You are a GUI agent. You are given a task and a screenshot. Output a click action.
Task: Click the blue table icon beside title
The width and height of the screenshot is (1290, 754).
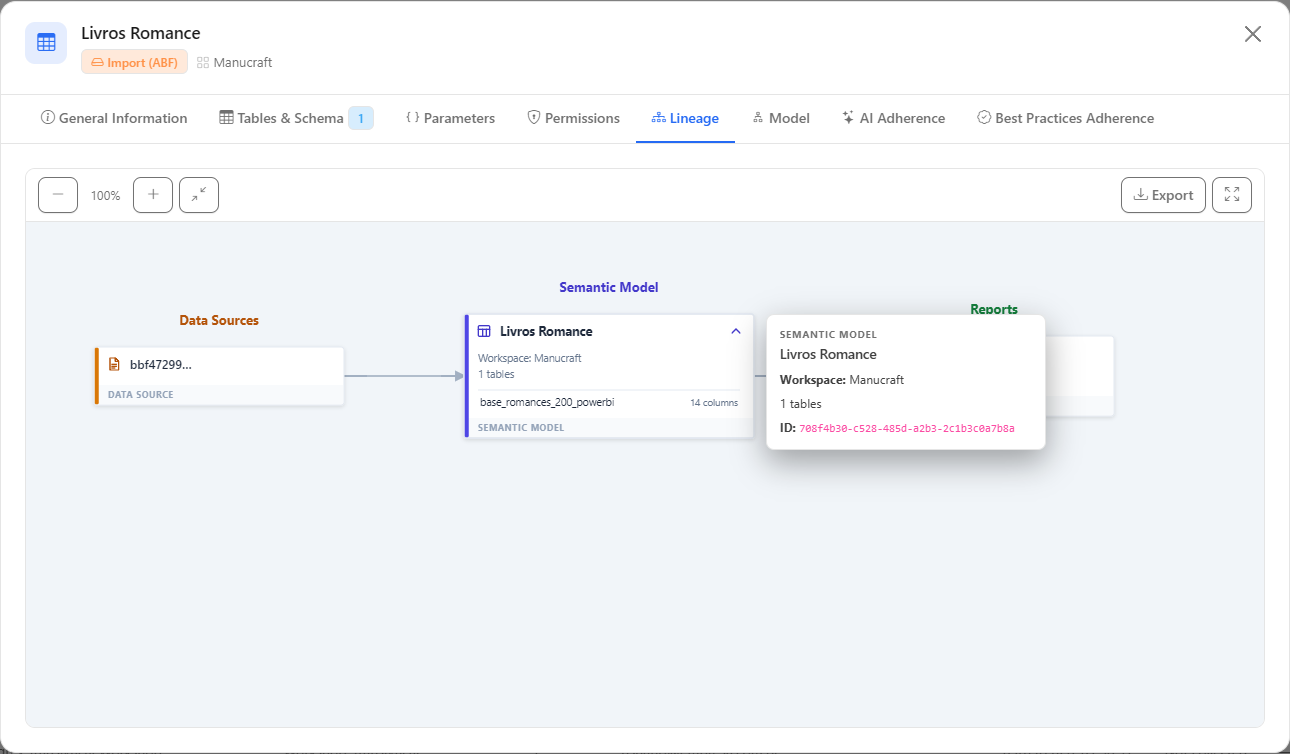click(46, 43)
